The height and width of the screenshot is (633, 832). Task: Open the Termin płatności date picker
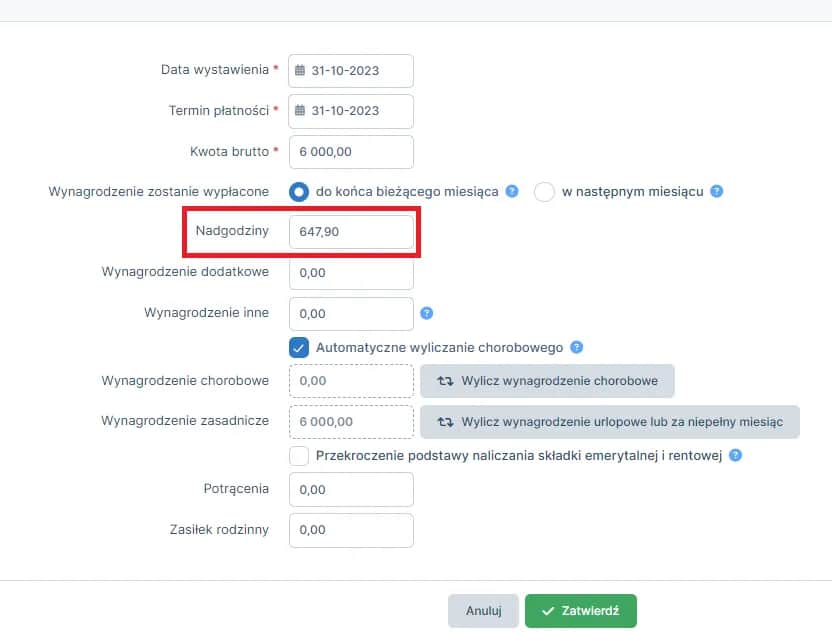point(350,111)
